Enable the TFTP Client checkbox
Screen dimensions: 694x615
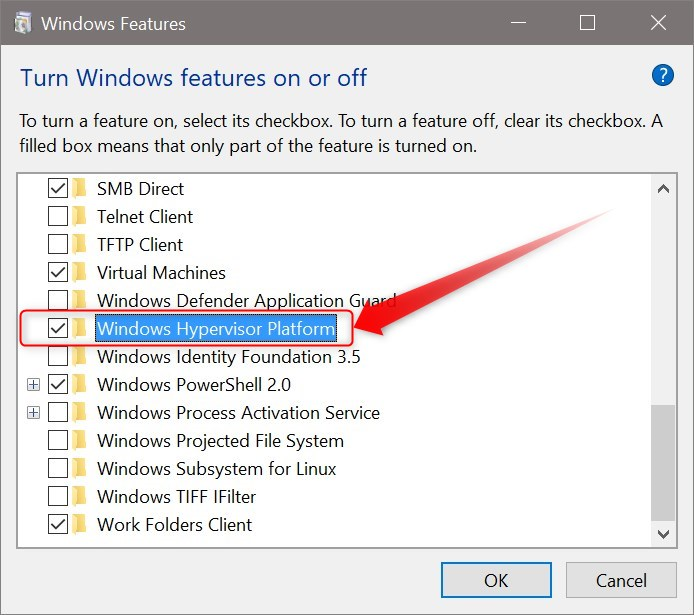58,244
